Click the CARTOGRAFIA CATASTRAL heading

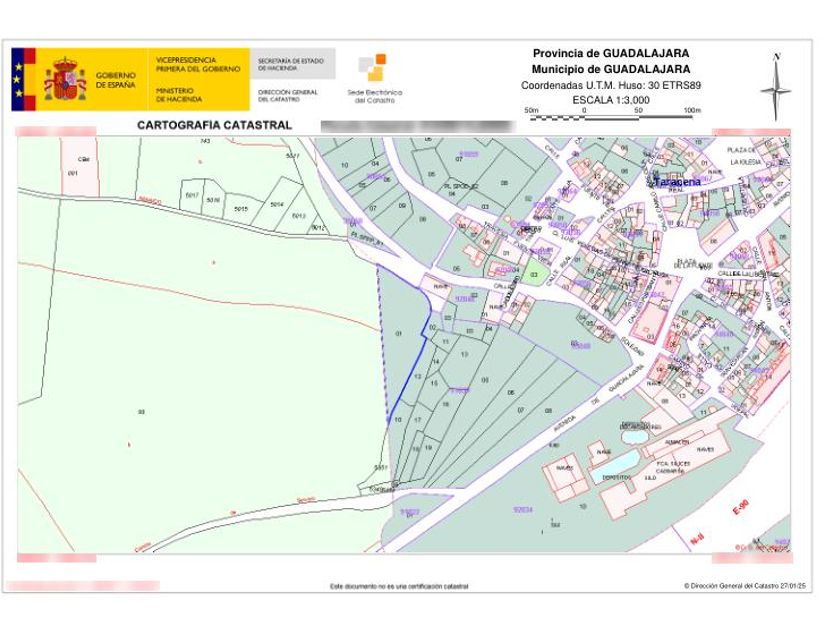[214, 125]
